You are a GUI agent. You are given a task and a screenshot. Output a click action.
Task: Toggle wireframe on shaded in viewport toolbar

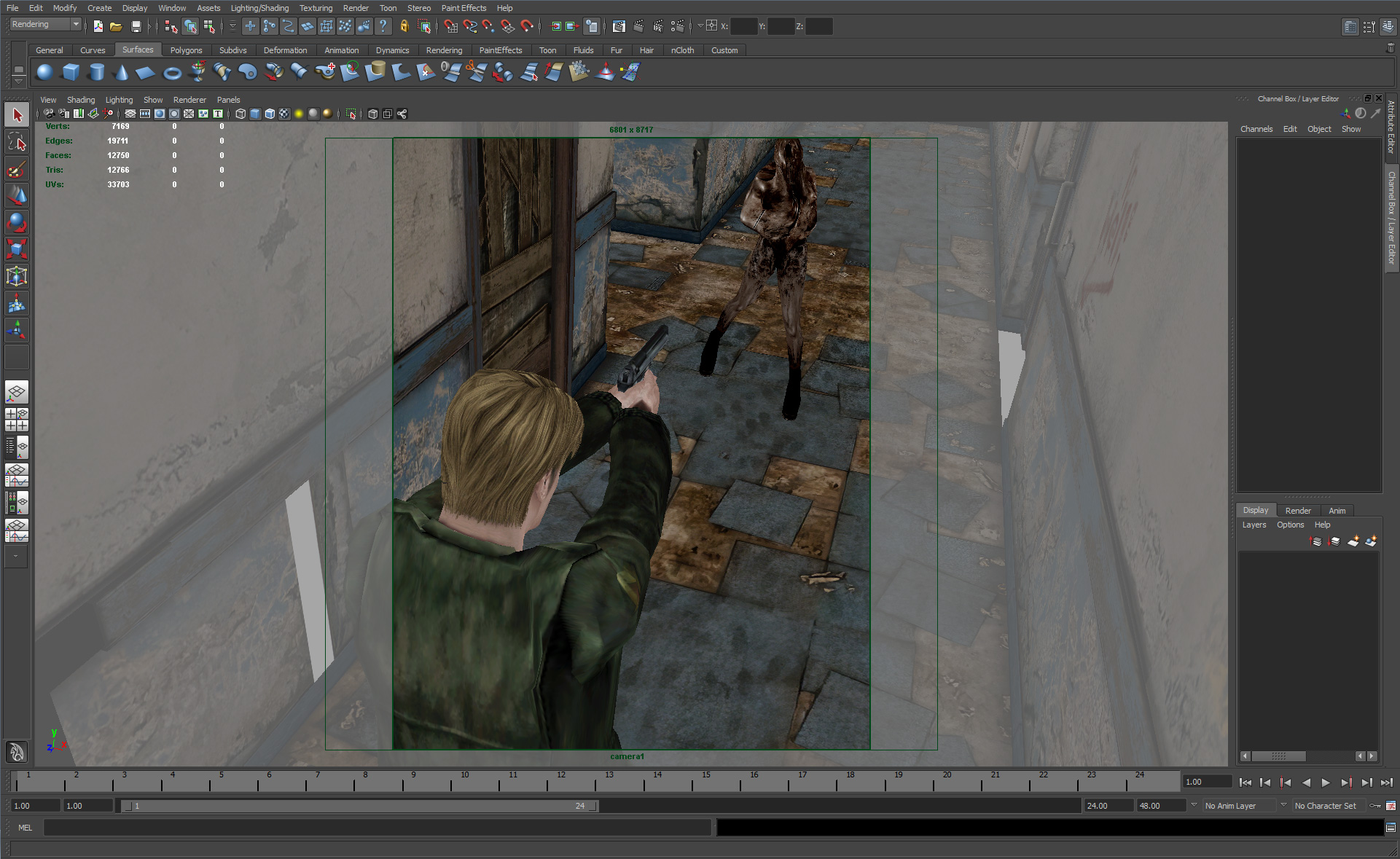(270, 114)
